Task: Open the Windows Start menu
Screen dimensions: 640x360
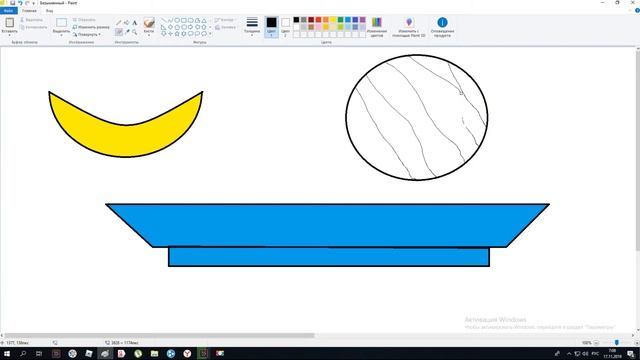Action: [x=7, y=353]
